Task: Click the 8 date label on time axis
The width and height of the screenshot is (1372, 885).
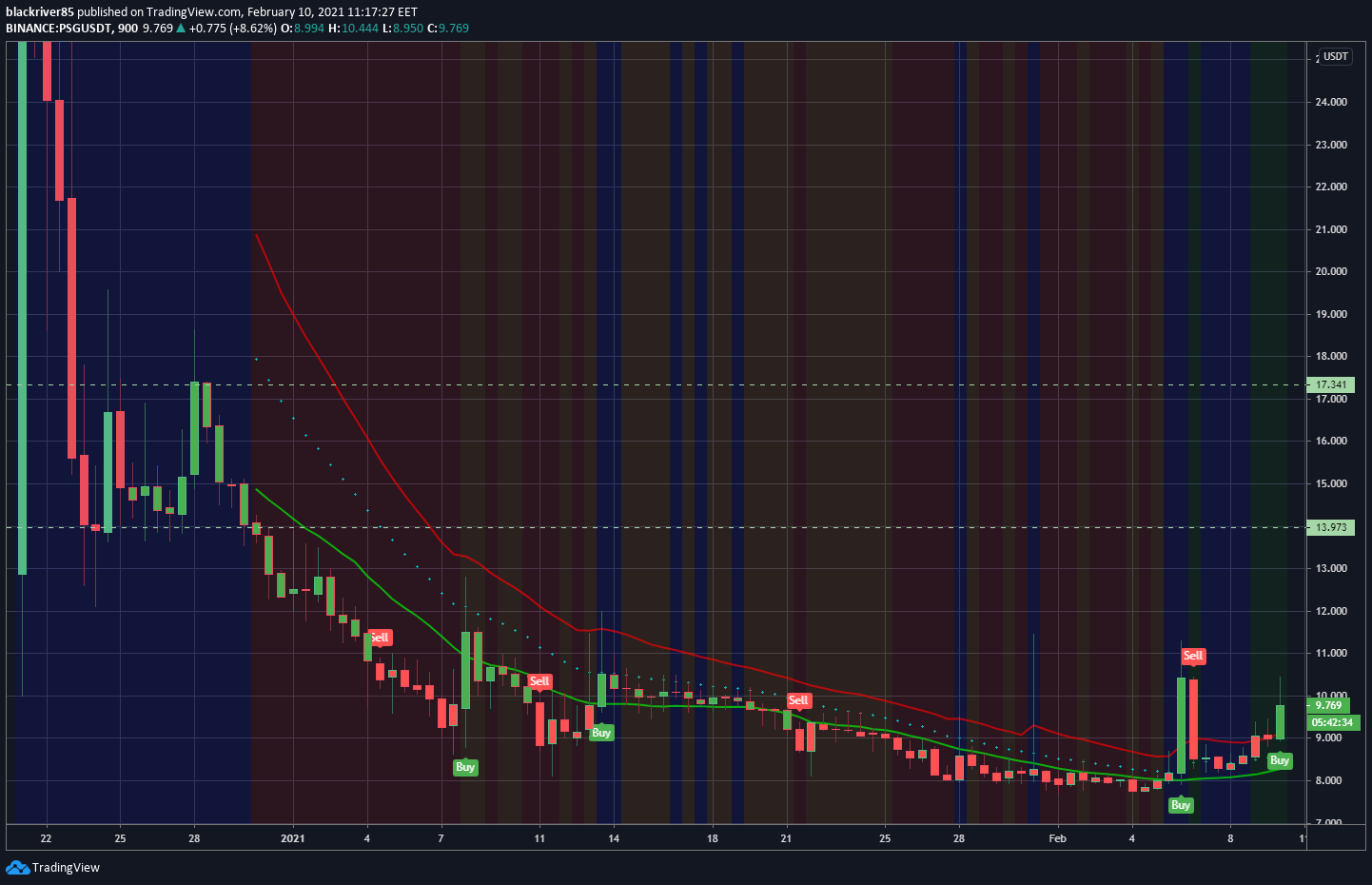Action: pos(1230,838)
